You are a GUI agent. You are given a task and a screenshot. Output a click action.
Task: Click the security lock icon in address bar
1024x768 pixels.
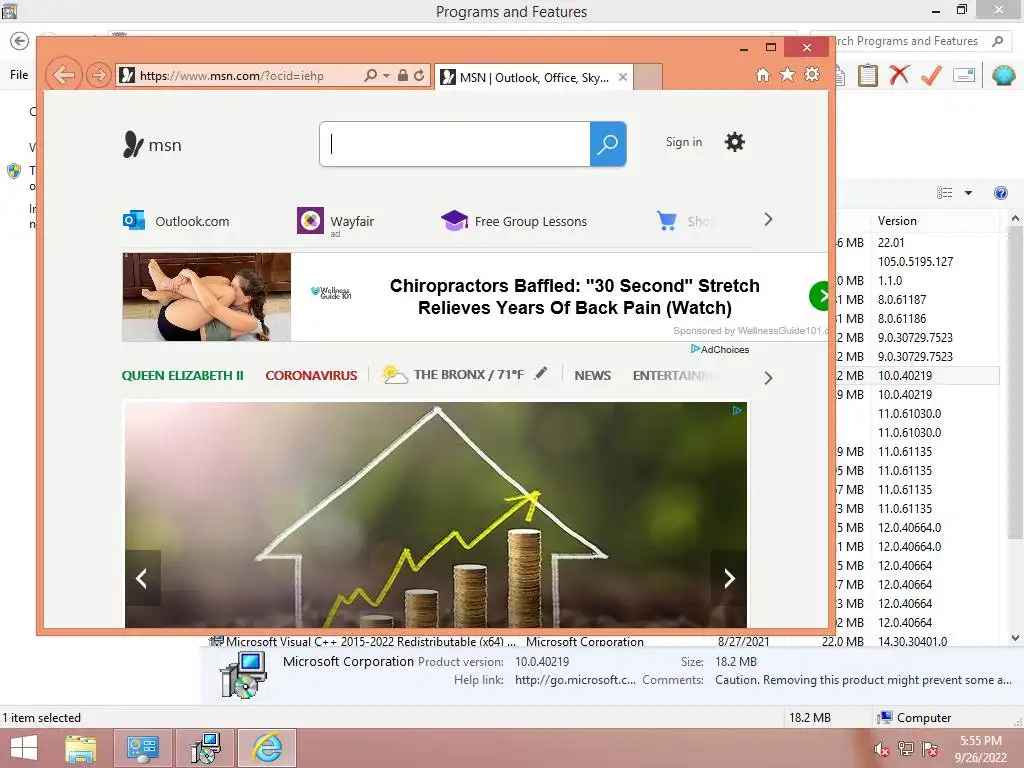click(x=402, y=75)
